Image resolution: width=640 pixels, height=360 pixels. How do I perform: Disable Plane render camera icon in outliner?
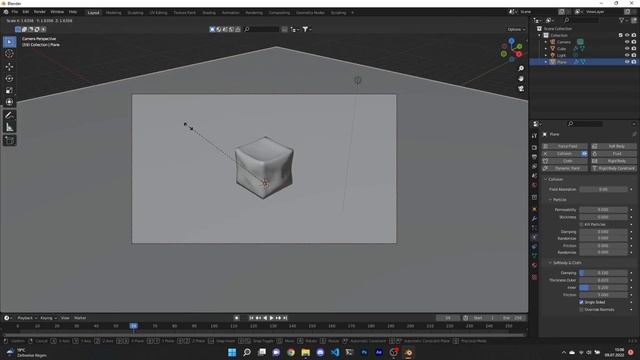[x=634, y=62]
